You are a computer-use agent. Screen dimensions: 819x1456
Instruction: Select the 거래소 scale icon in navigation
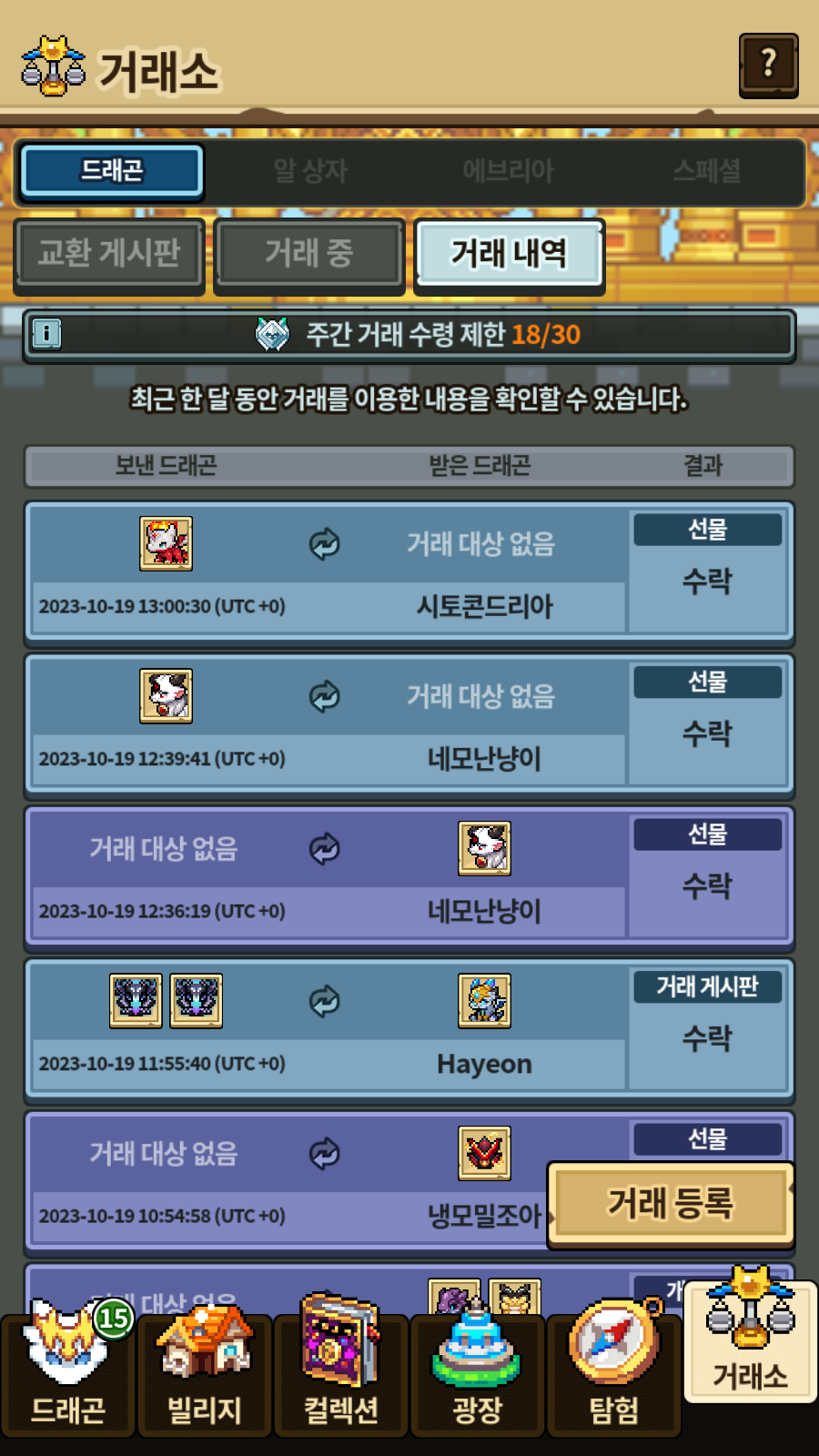tap(750, 1336)
